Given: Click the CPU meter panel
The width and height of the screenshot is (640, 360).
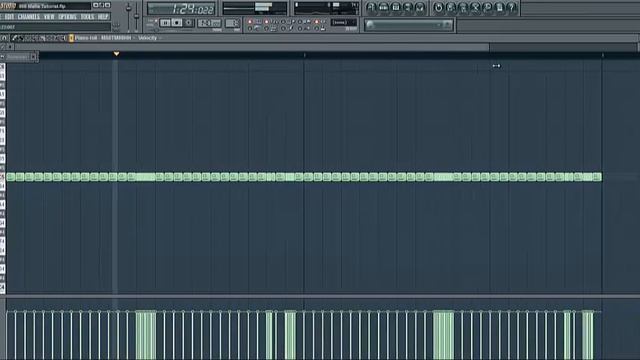Looking at the screenshot, I should pos(326,8).
